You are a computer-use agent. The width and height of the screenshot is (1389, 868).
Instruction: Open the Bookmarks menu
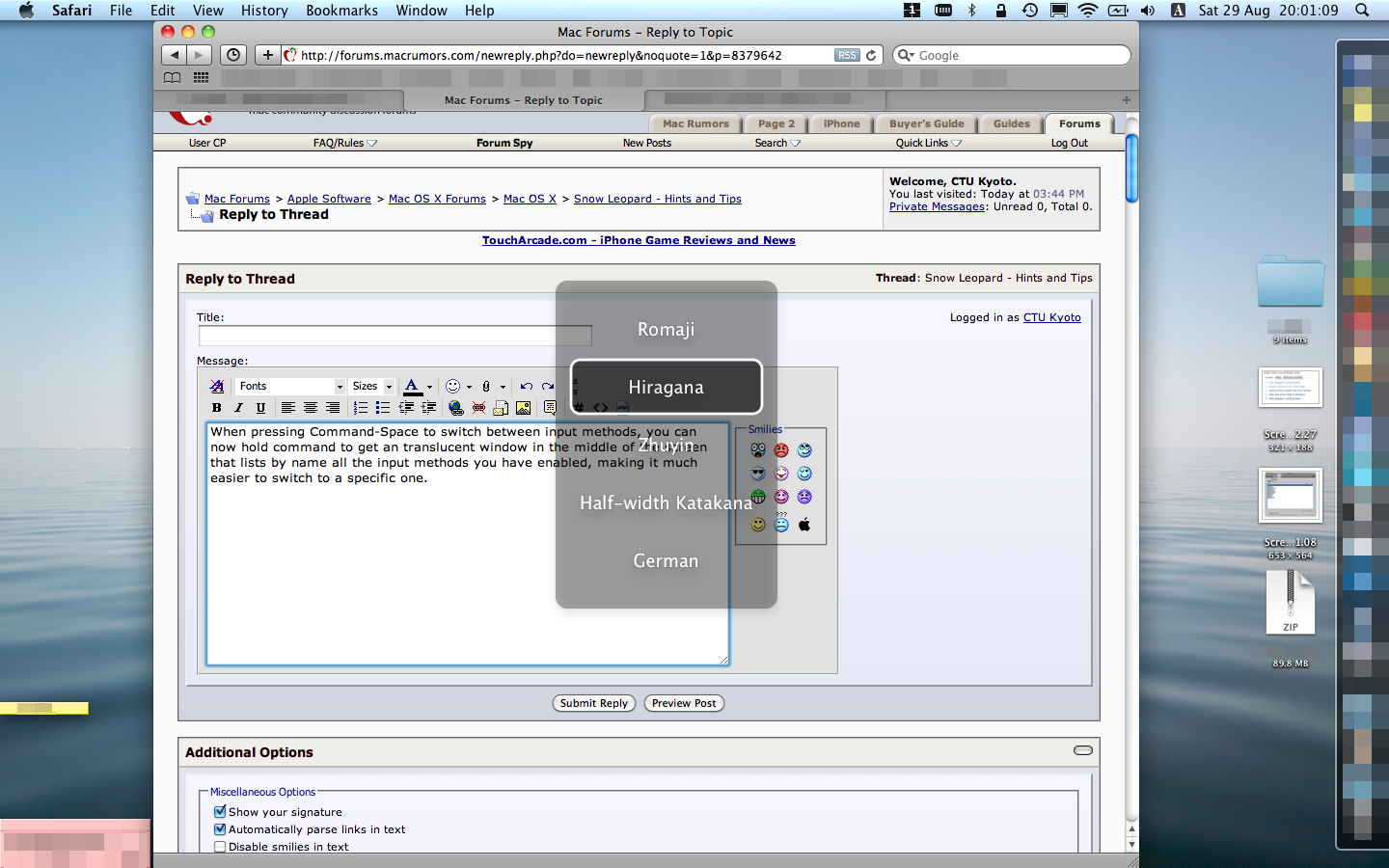(x=341, y=10)
